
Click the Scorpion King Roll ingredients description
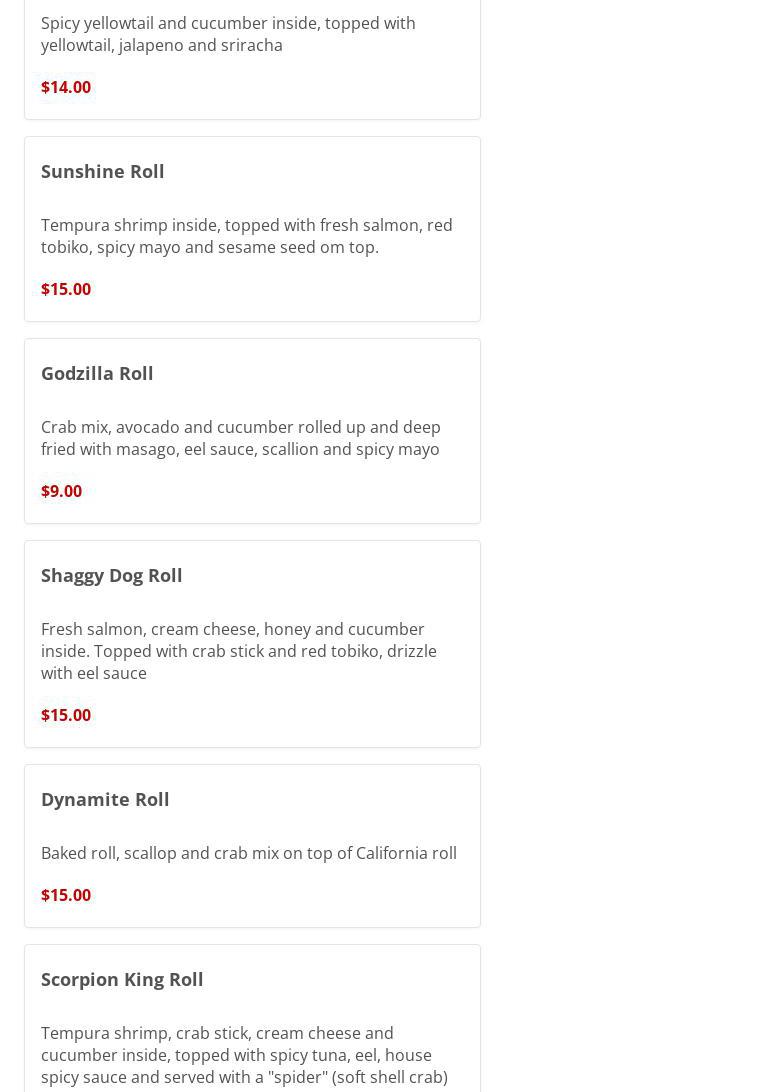(244, 1055)
